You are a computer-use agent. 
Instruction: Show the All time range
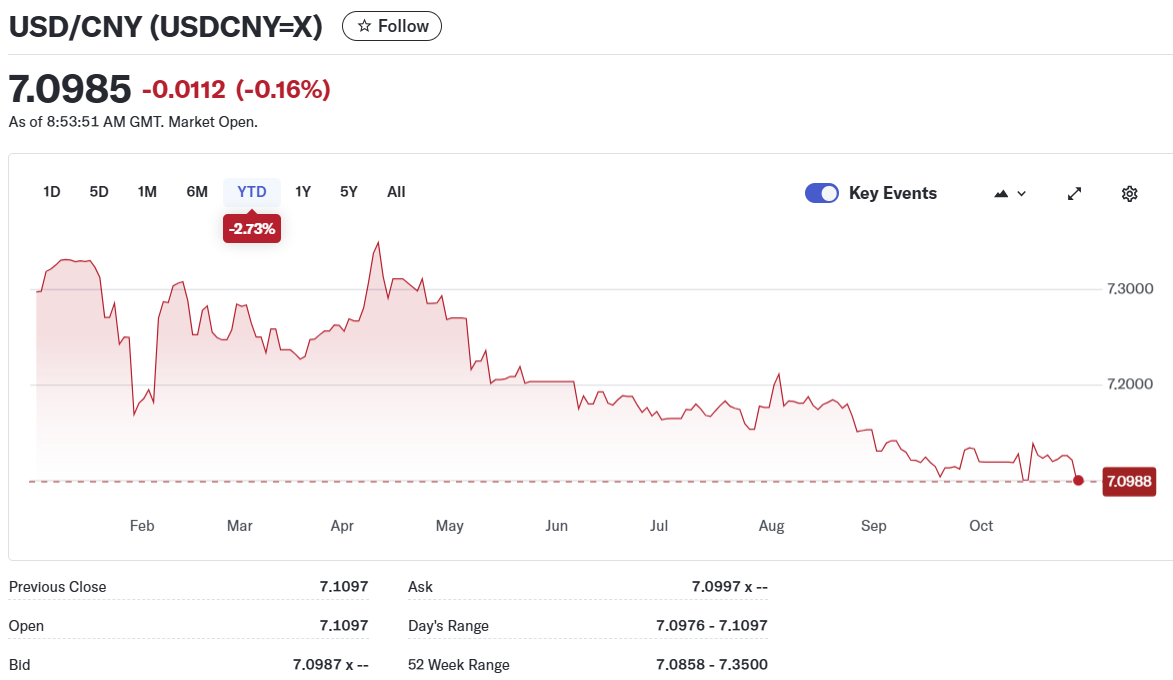point(396,192)
